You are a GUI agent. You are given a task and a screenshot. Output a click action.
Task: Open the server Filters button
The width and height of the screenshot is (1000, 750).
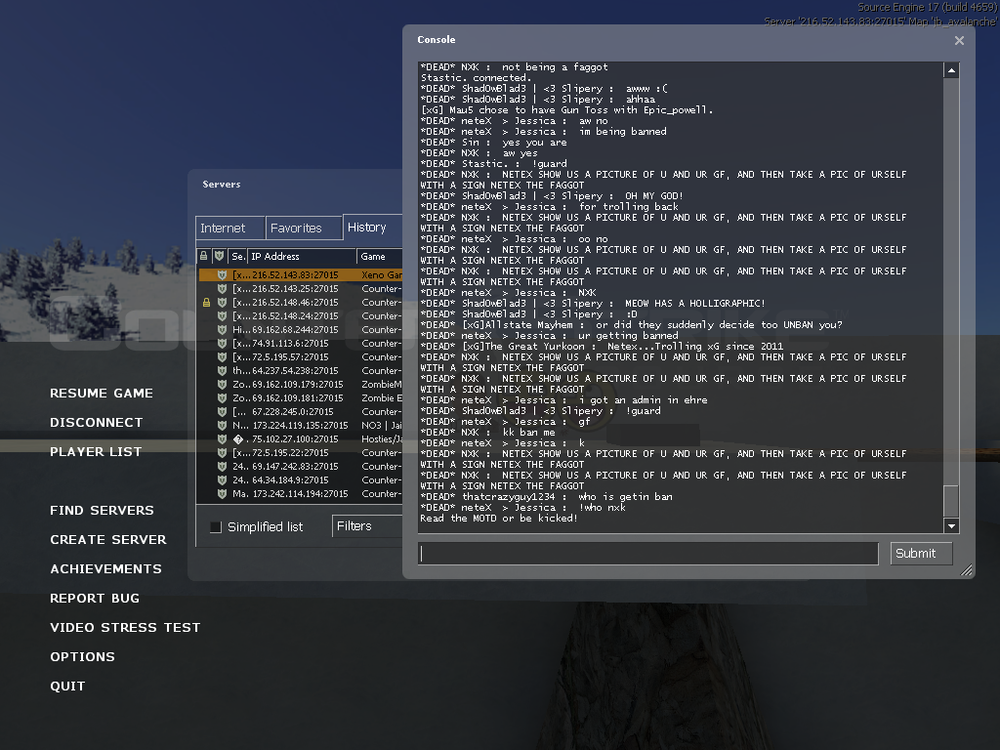367,526
